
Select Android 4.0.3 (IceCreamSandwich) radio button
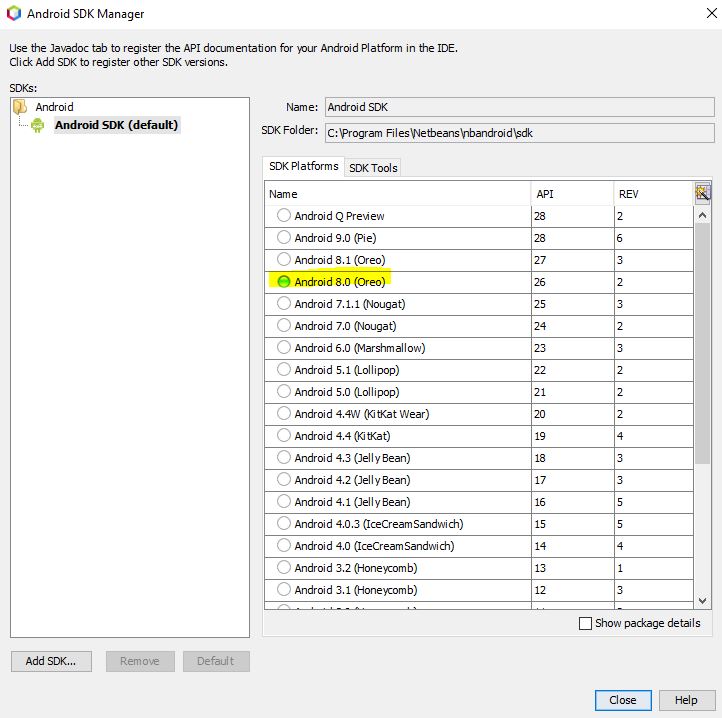284,523
